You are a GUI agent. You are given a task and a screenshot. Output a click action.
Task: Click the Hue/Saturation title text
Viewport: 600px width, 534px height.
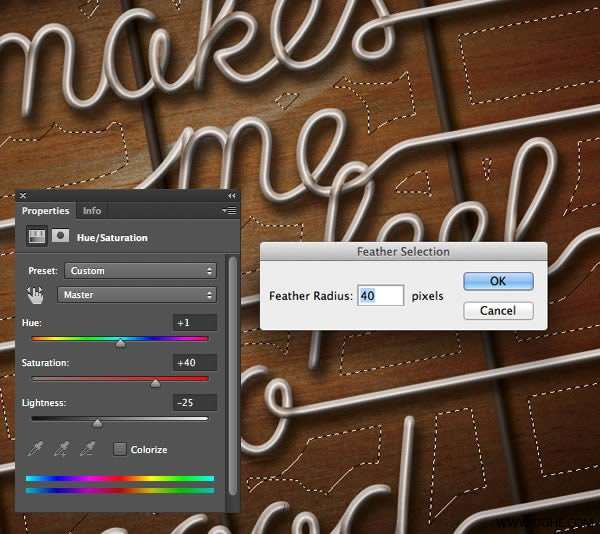[112, 238]
